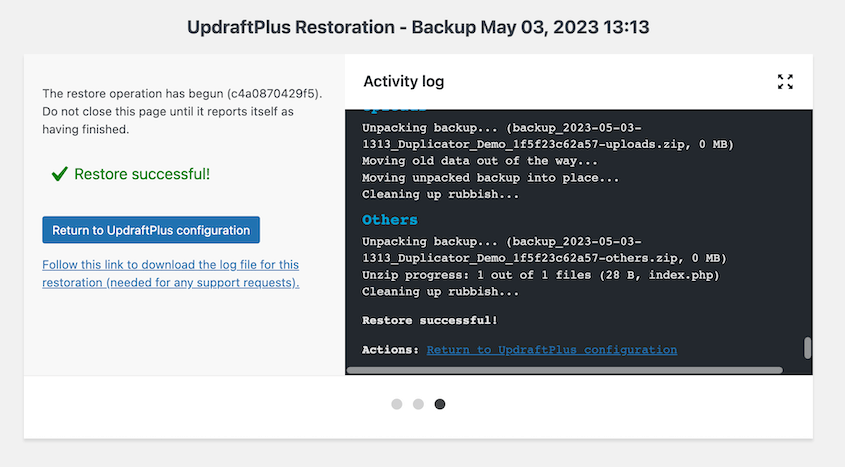This screenshot has width=845, height=467.
Task: Select the third active progress dot
Action: (x=440, y=404)
